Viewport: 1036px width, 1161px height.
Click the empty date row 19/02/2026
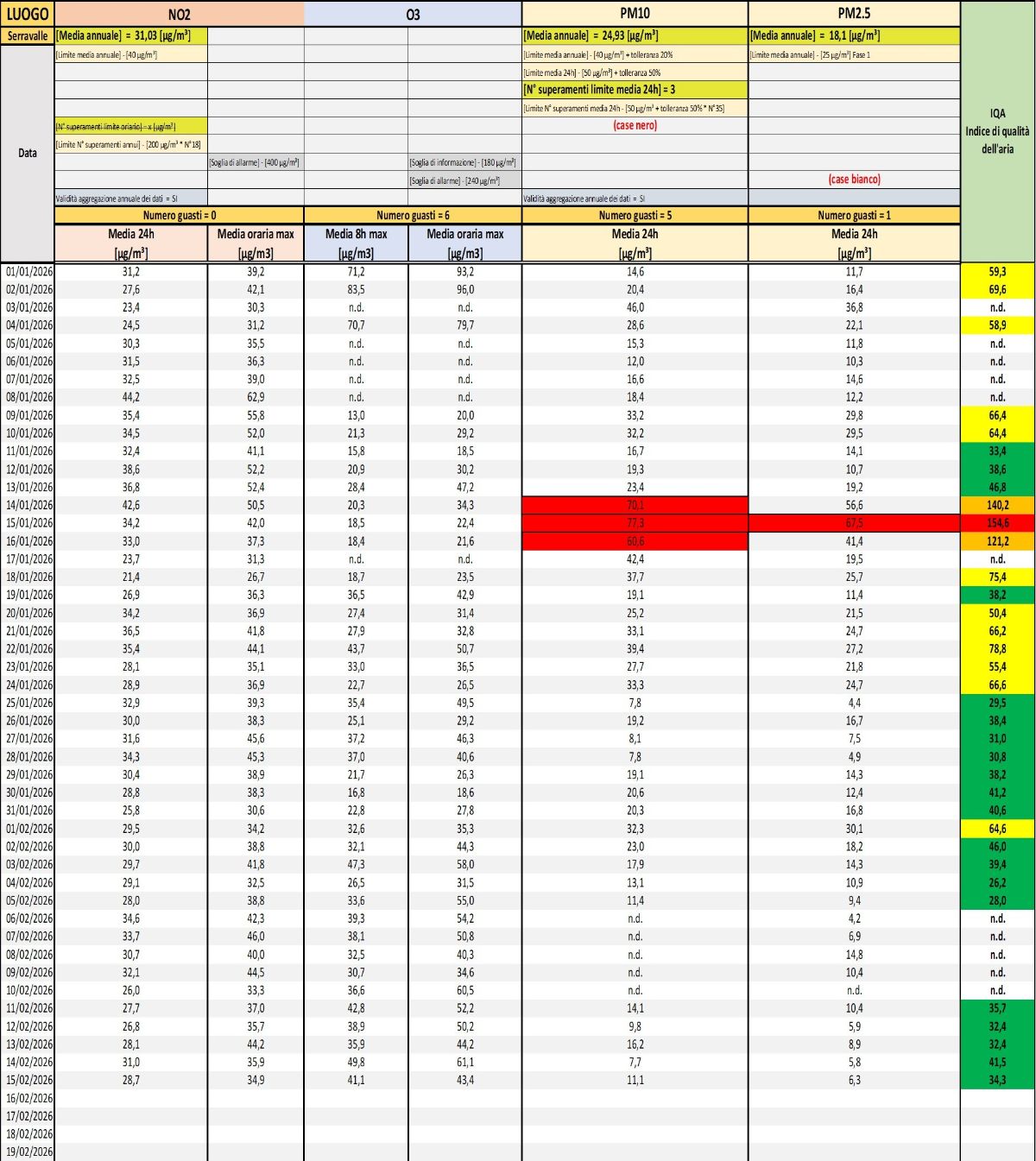coord(28,1152)
